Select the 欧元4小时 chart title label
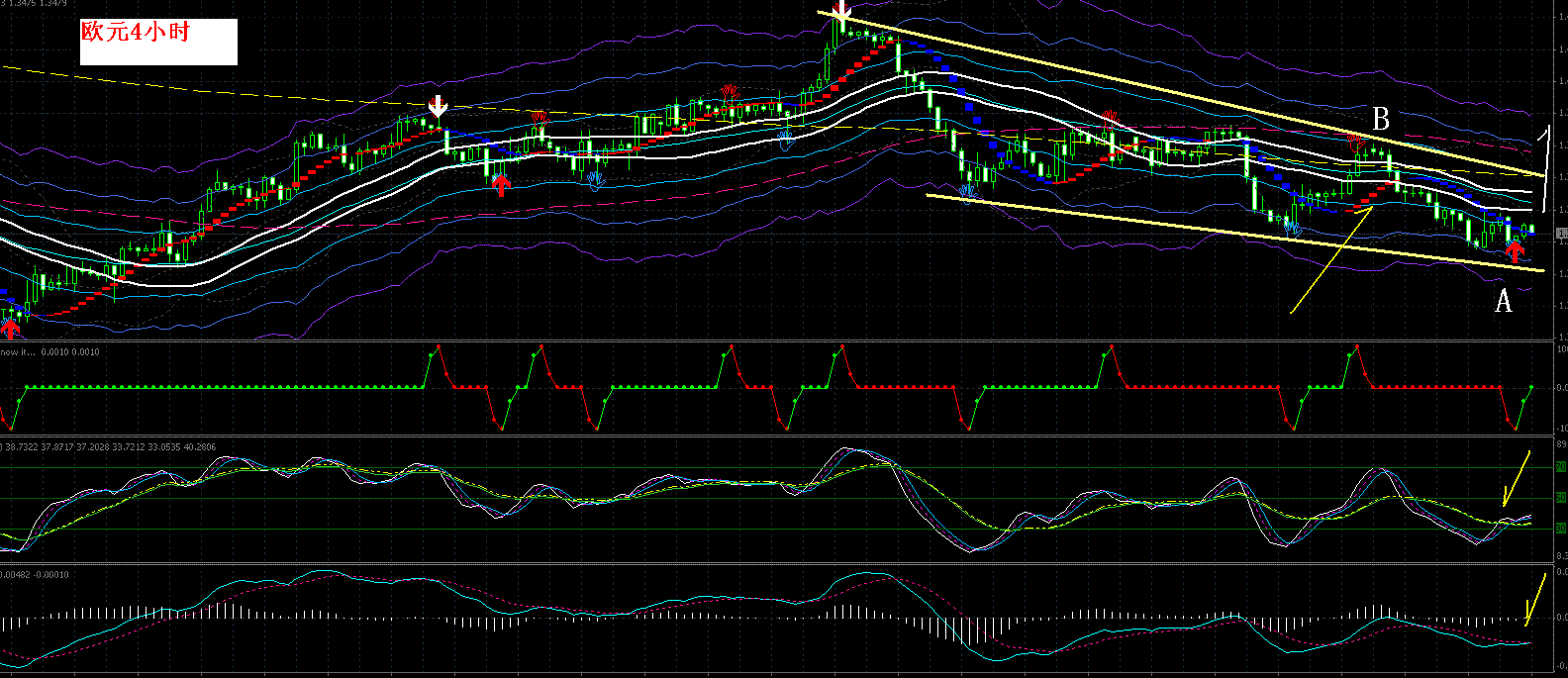 [136, 32]
